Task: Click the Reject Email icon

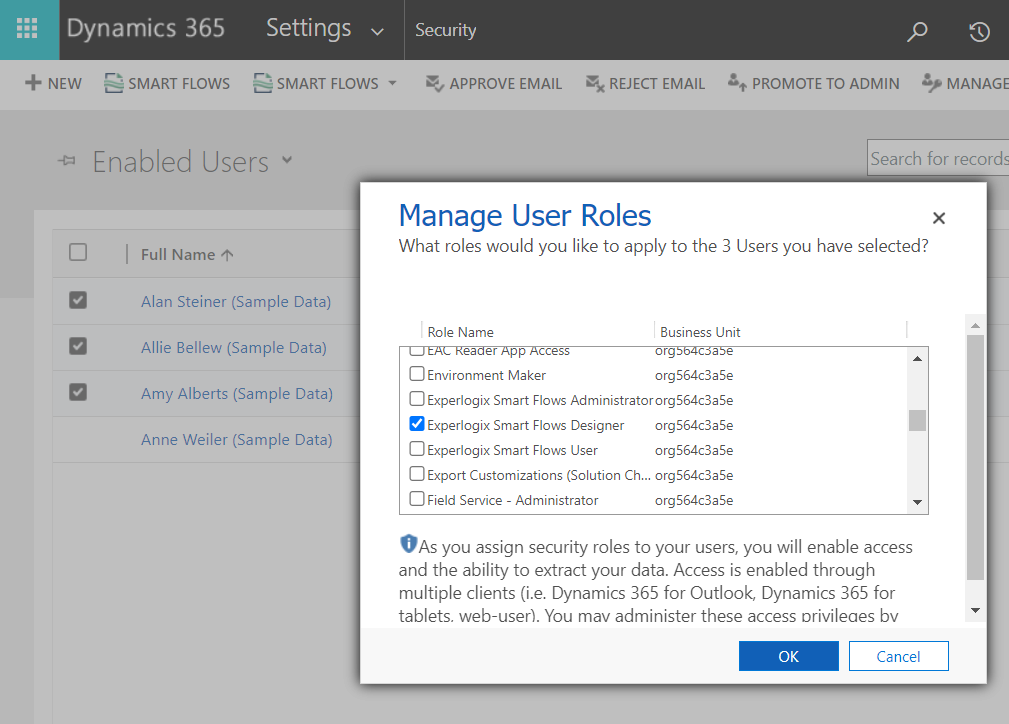Action: click(x=595, y=84)
